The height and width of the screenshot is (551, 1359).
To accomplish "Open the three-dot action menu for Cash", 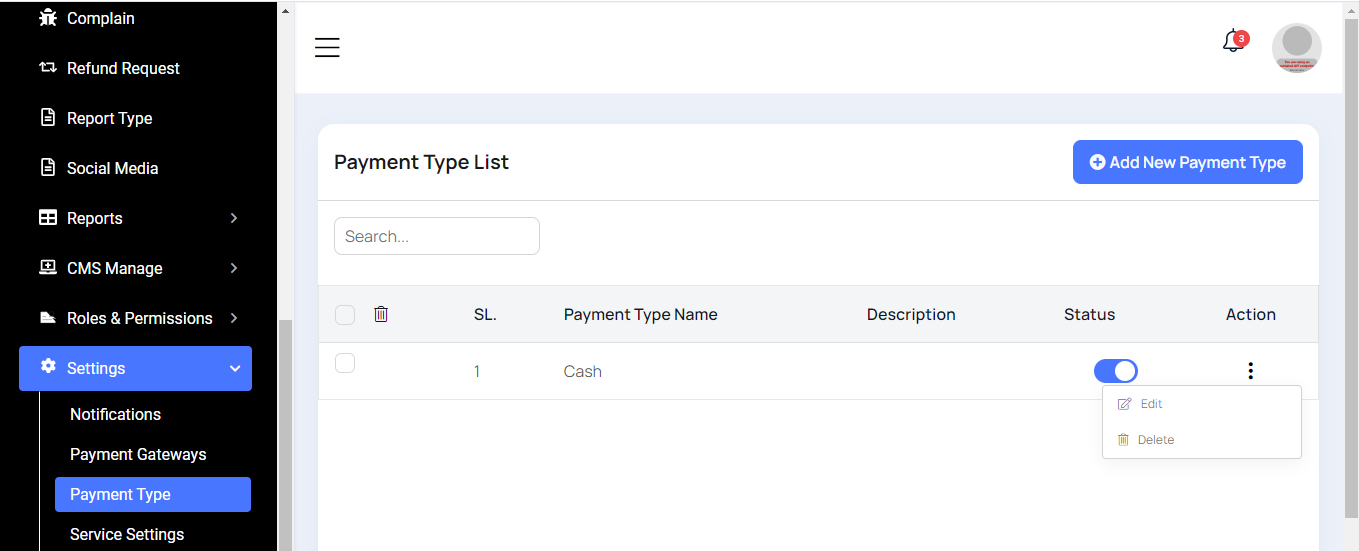I will [x=1250, y=371].
